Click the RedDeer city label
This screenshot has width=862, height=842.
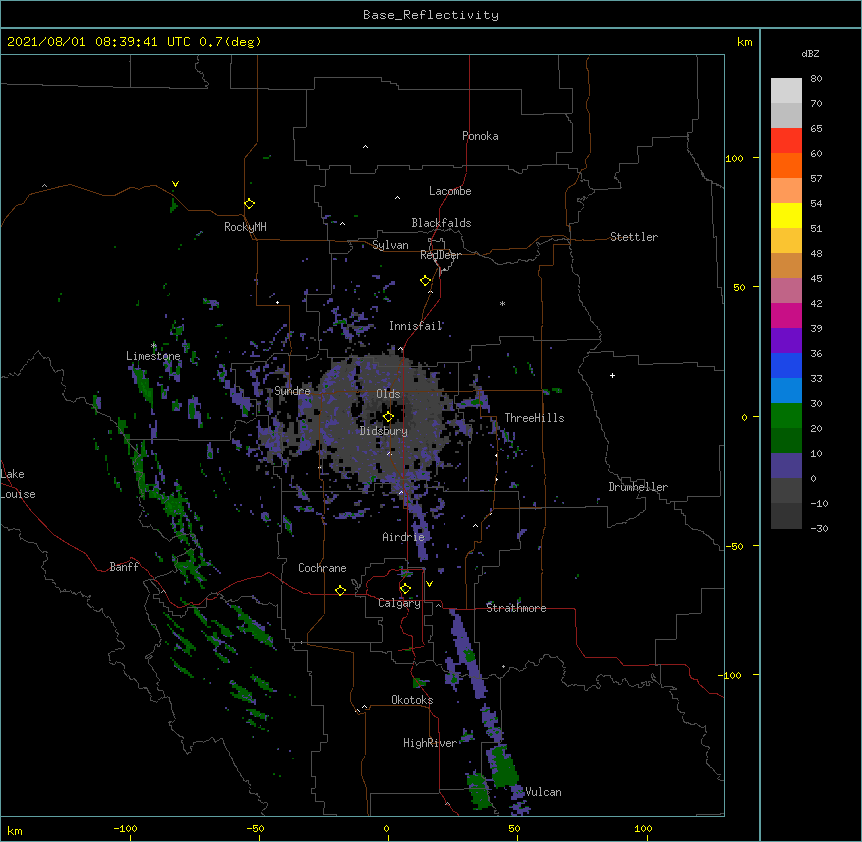(x=440, y=255)
